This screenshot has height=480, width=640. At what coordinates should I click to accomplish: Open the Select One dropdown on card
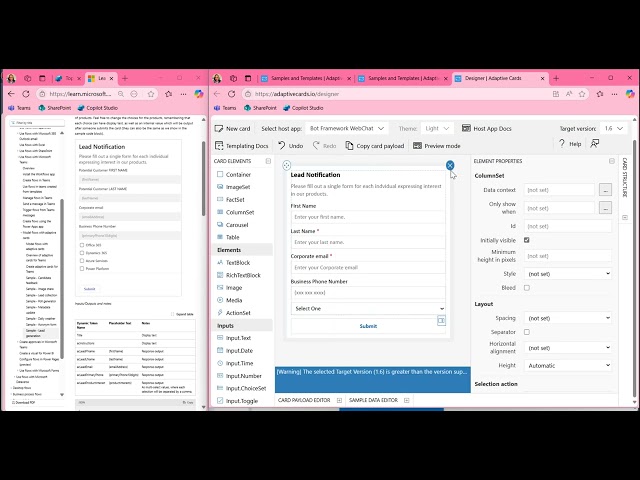368,309
